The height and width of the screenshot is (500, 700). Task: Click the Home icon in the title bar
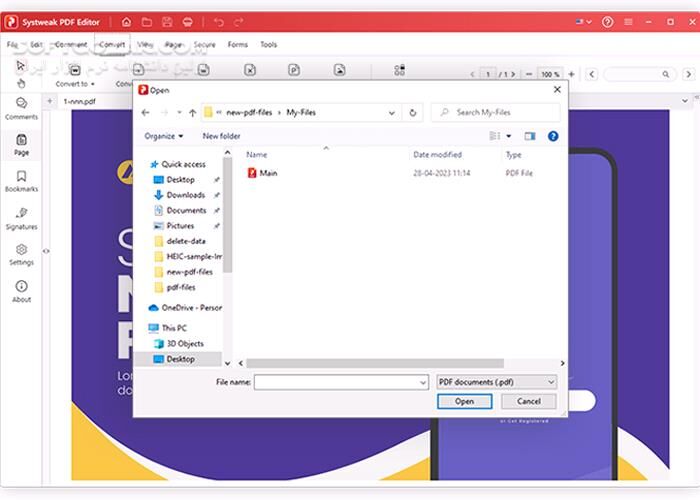tap(127, 22)
